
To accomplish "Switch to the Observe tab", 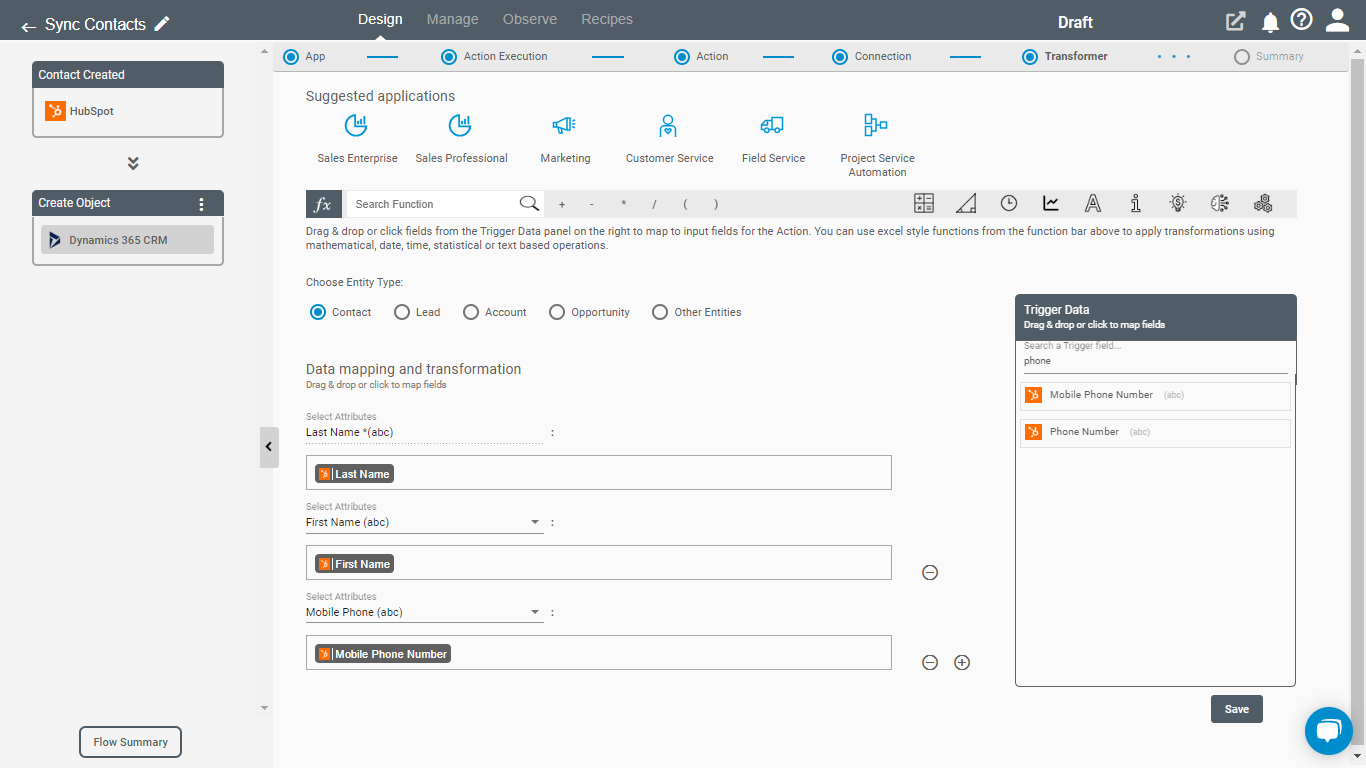I will click(530, 19).
